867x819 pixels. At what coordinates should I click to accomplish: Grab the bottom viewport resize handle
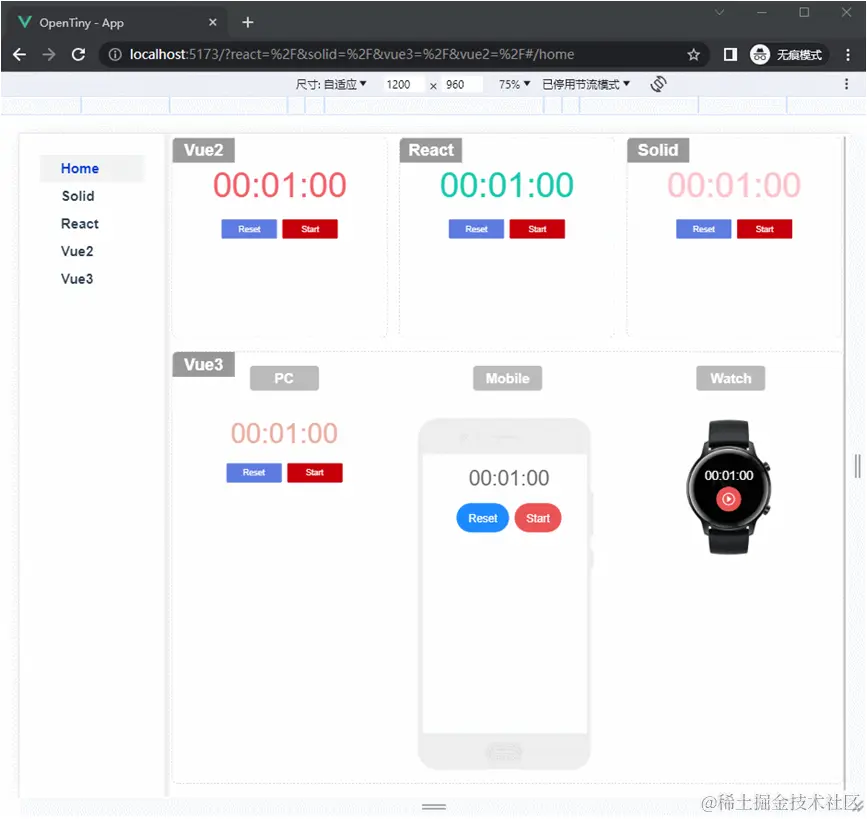[x=434, y=807]
